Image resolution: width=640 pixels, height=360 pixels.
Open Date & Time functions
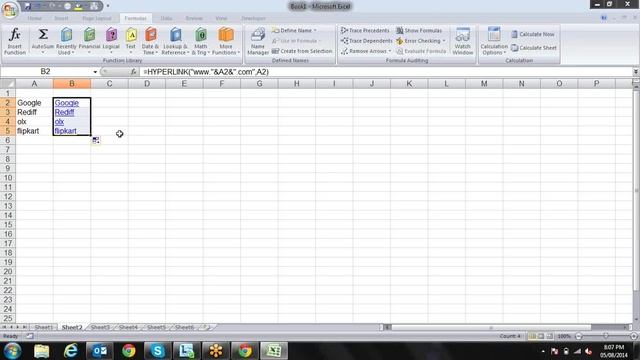[x=150, y=41]
